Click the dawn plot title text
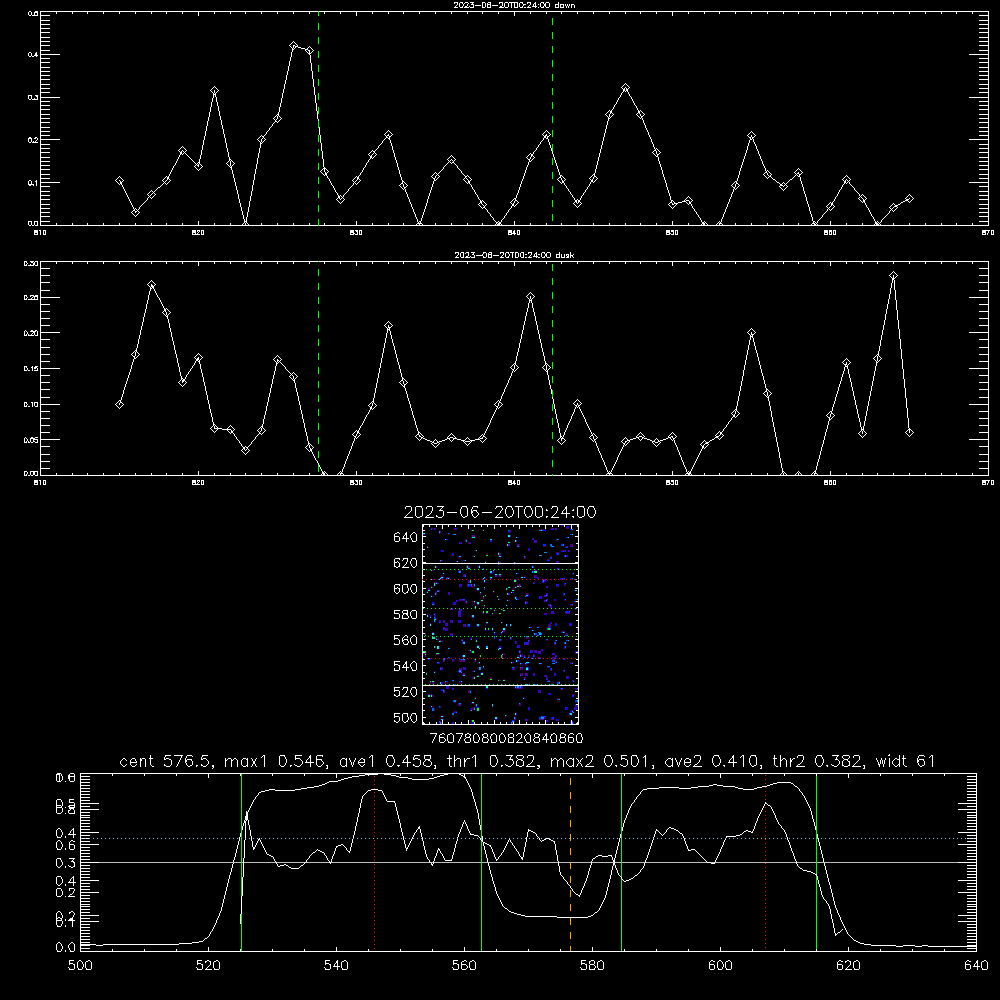 coord(515,5)
